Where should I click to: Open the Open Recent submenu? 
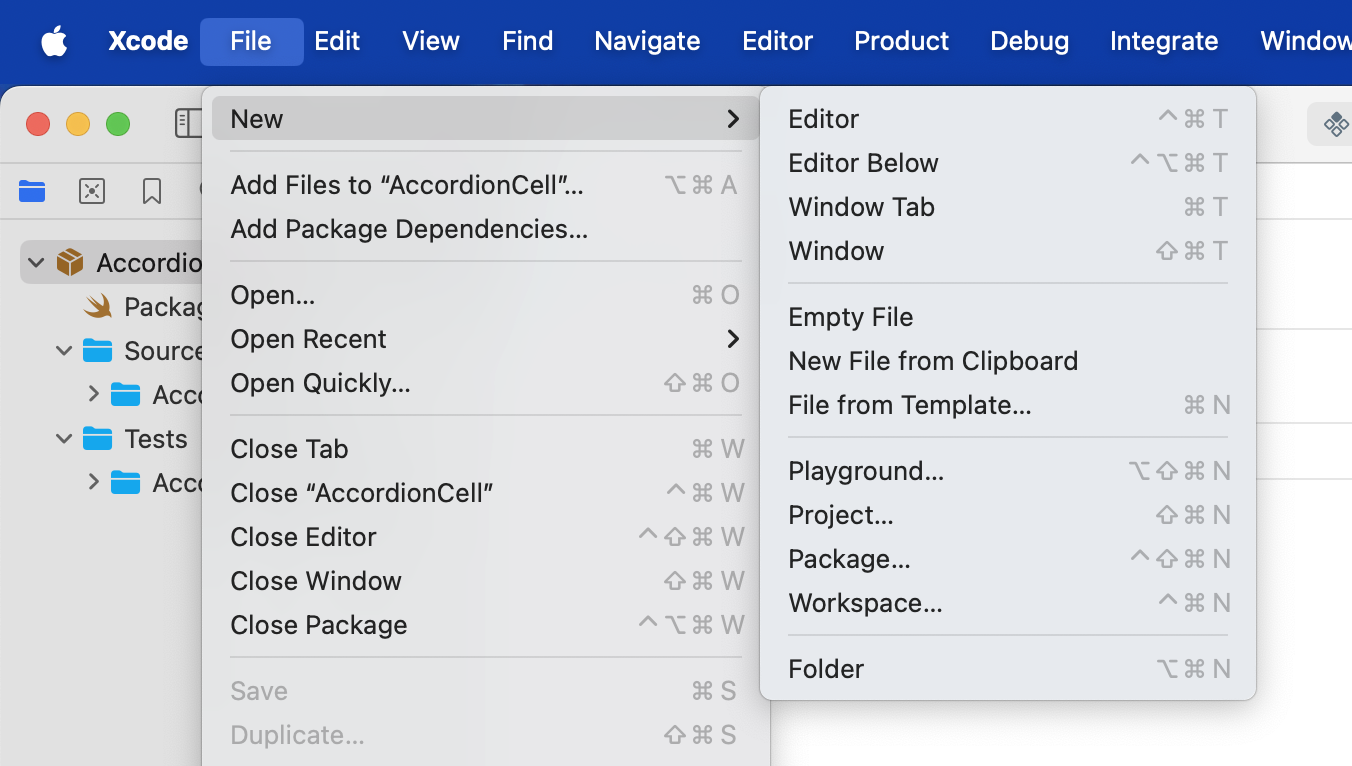click(309, 339)
